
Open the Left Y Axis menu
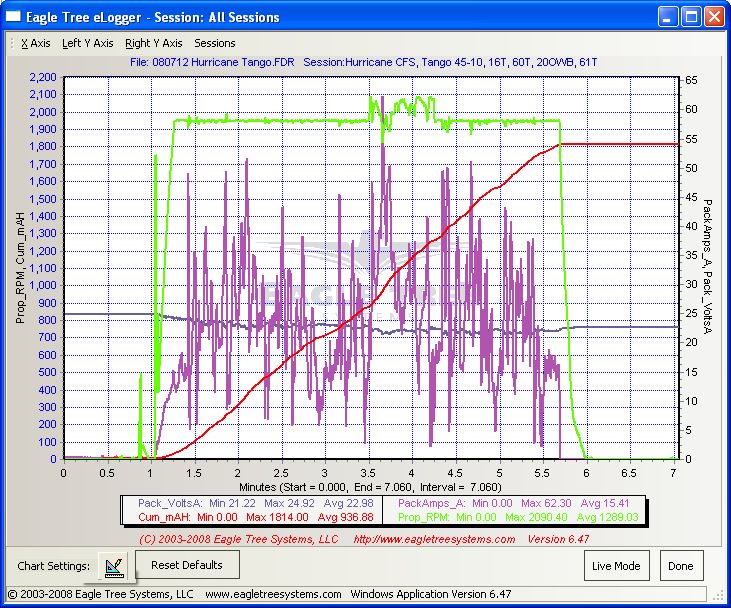point(88,43)
